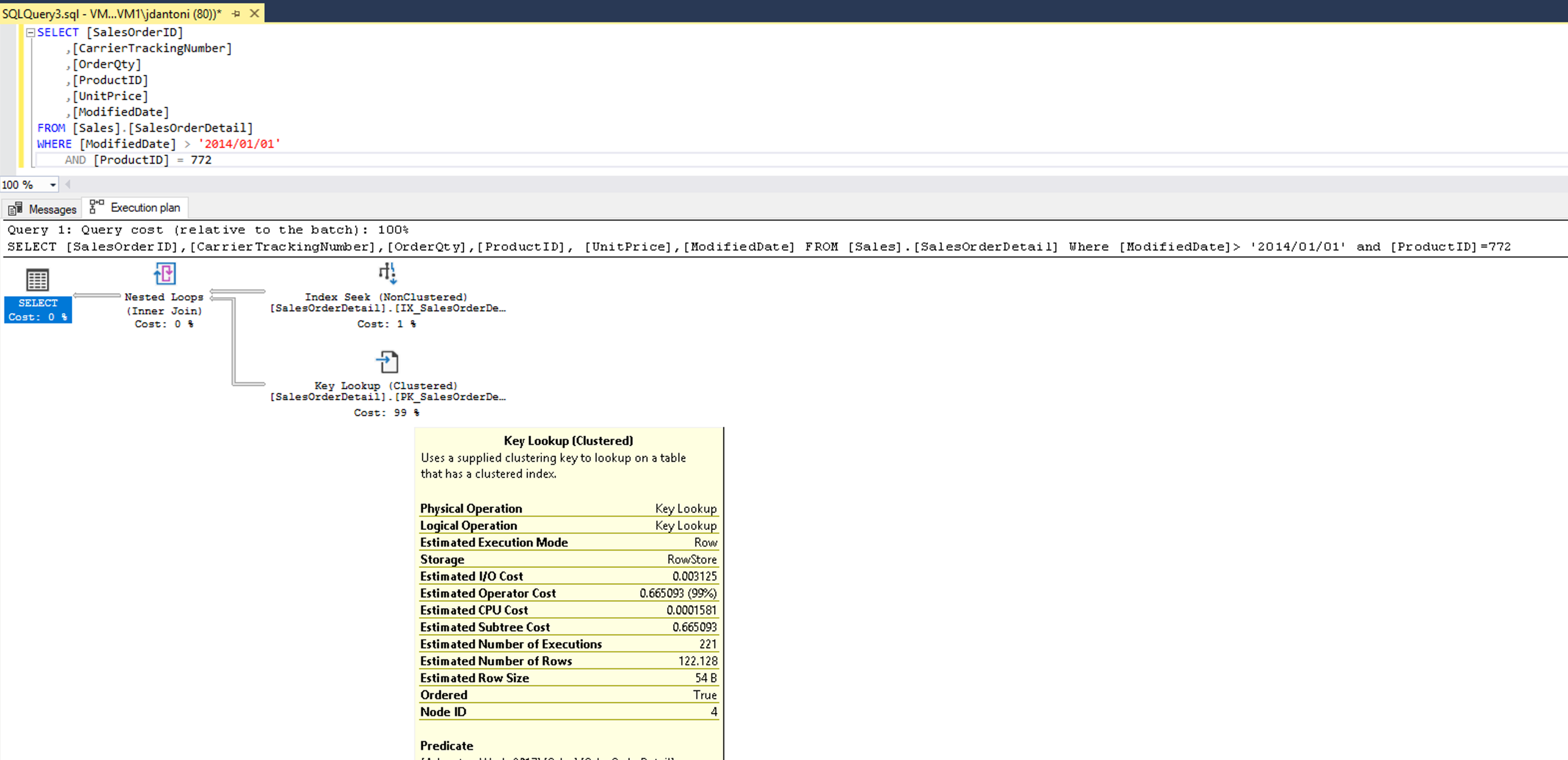Image resolution: width=1568 pixels, height=760 pixels.
Task: Open the 100 % zoom dropdown
Action: pyautogui.click(x=53, y=185)
